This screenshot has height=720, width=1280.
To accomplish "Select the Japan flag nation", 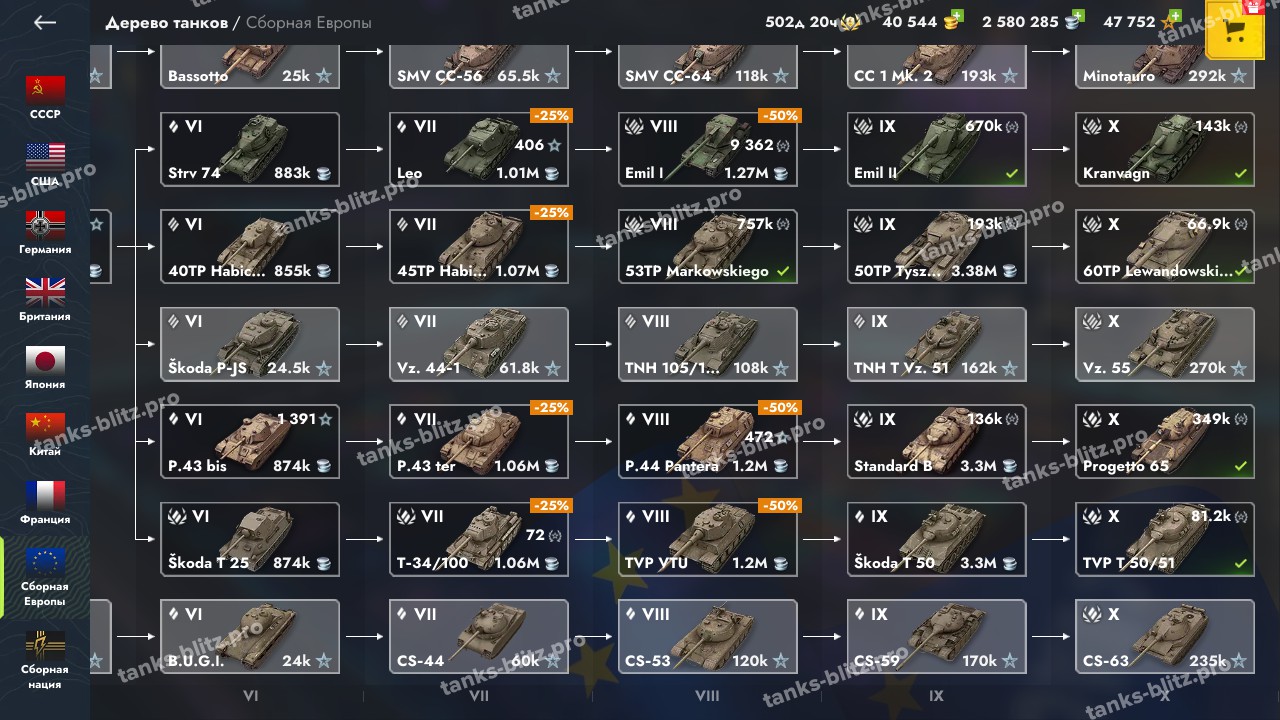I will [x=45, y=367].
